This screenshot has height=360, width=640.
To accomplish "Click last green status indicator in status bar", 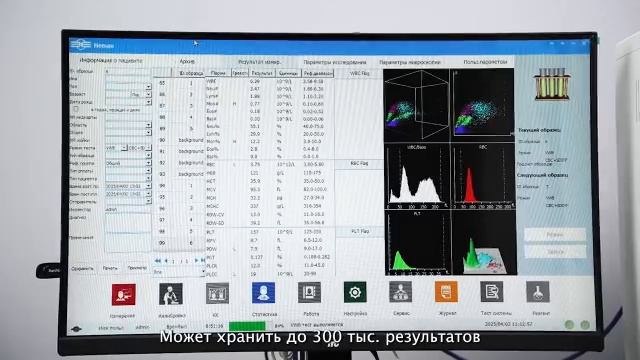I will coord(585,325).
